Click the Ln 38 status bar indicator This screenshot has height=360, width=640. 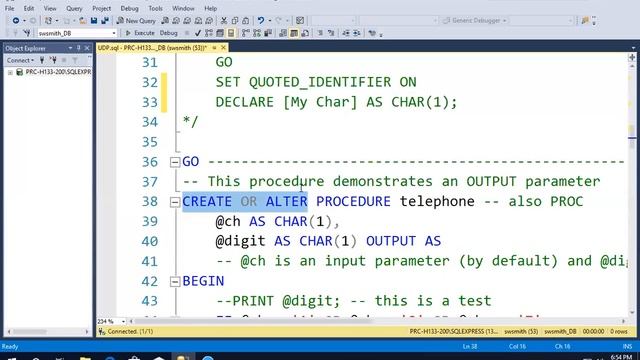(470, 347)
